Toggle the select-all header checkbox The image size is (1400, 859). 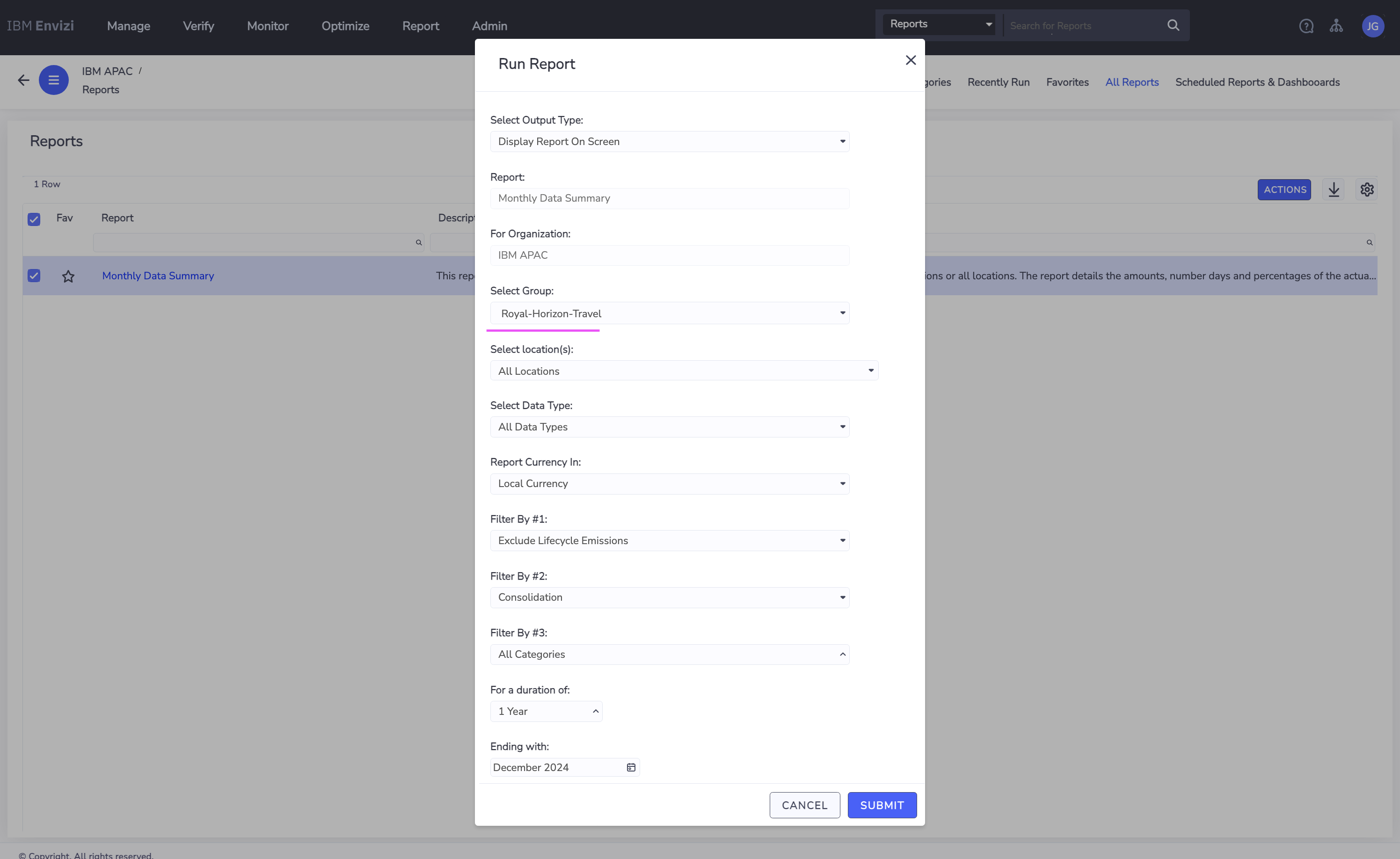[x=34, y=219]
